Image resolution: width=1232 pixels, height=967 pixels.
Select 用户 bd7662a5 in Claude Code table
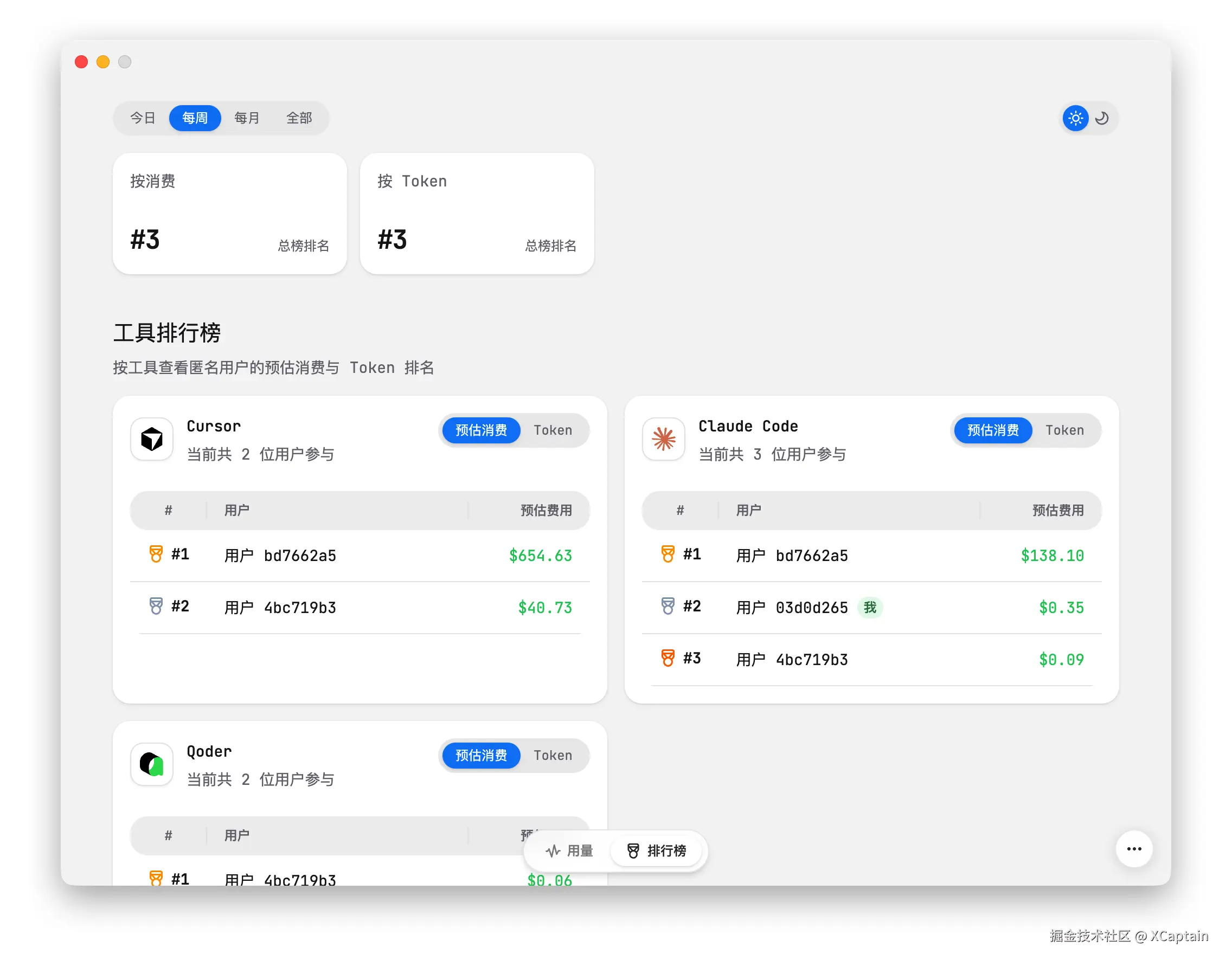point(792,556)
